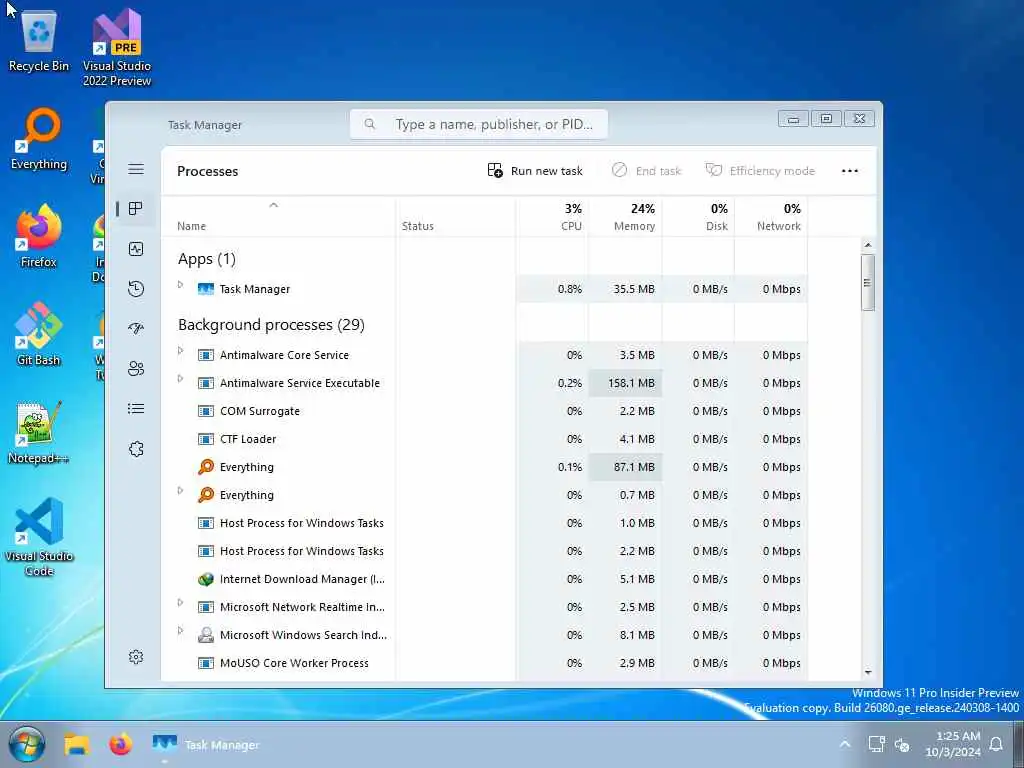Viewport: 1024px width, 768px height.
Task: Expand the second Everything process row
Action: point(180,490)
